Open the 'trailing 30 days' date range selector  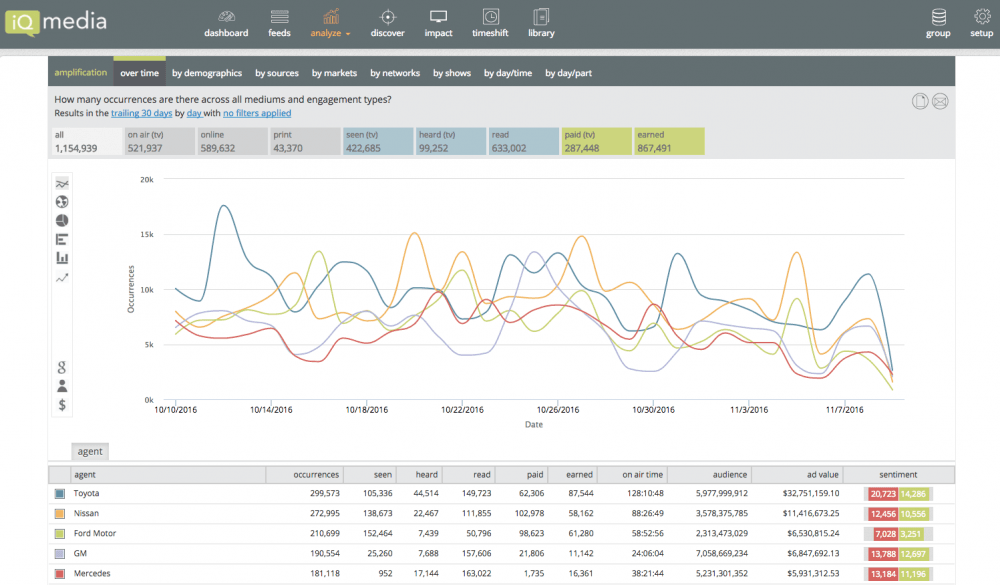click(x=142, y=114)
